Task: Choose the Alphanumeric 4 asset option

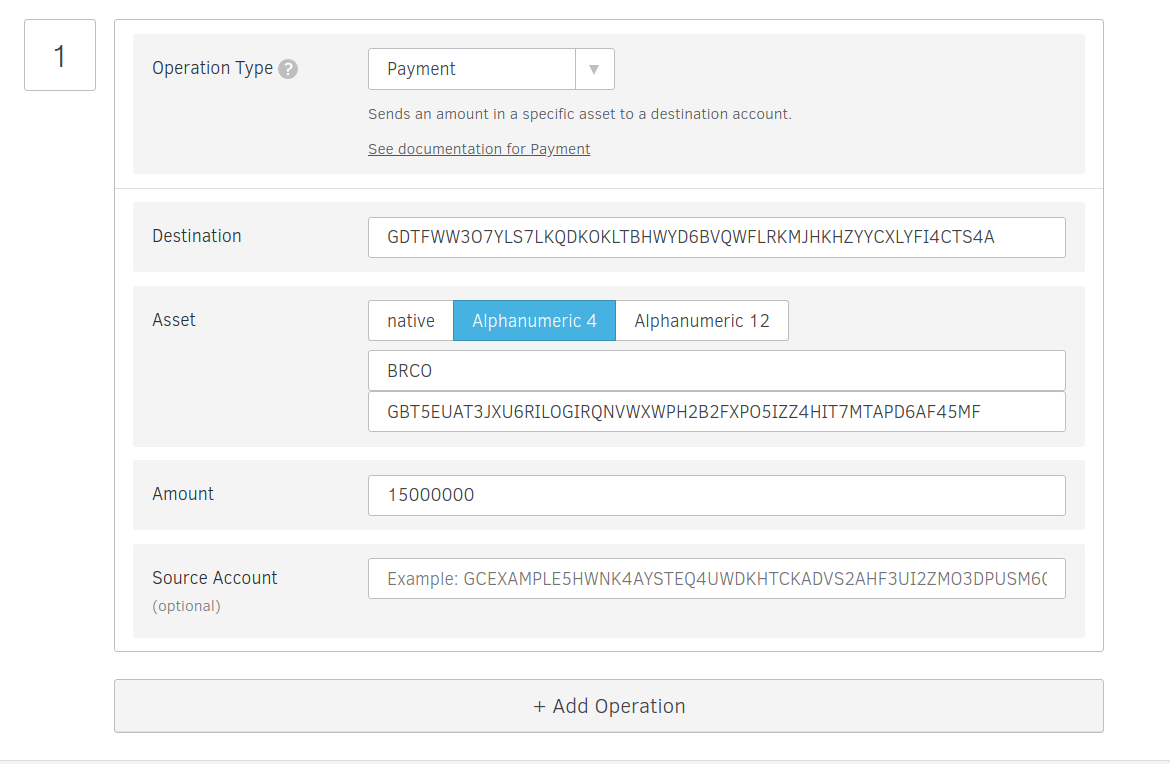Action: (x=534, y=321)
